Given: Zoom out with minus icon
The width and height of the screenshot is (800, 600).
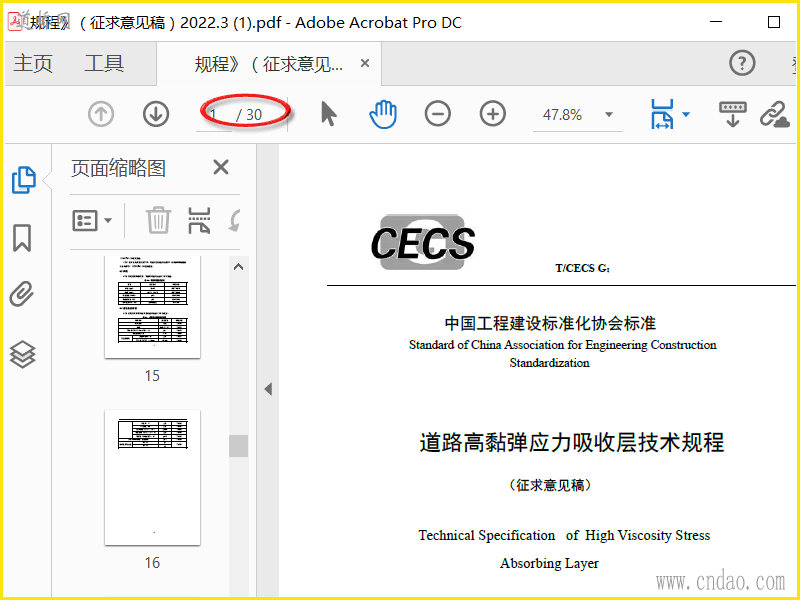Looking at the screenshot, I should click(x=437, y=113).
